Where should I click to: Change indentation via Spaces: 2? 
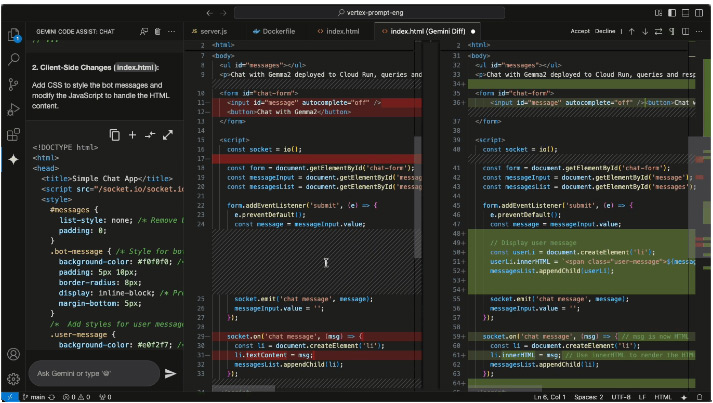(x=588, y=397)
